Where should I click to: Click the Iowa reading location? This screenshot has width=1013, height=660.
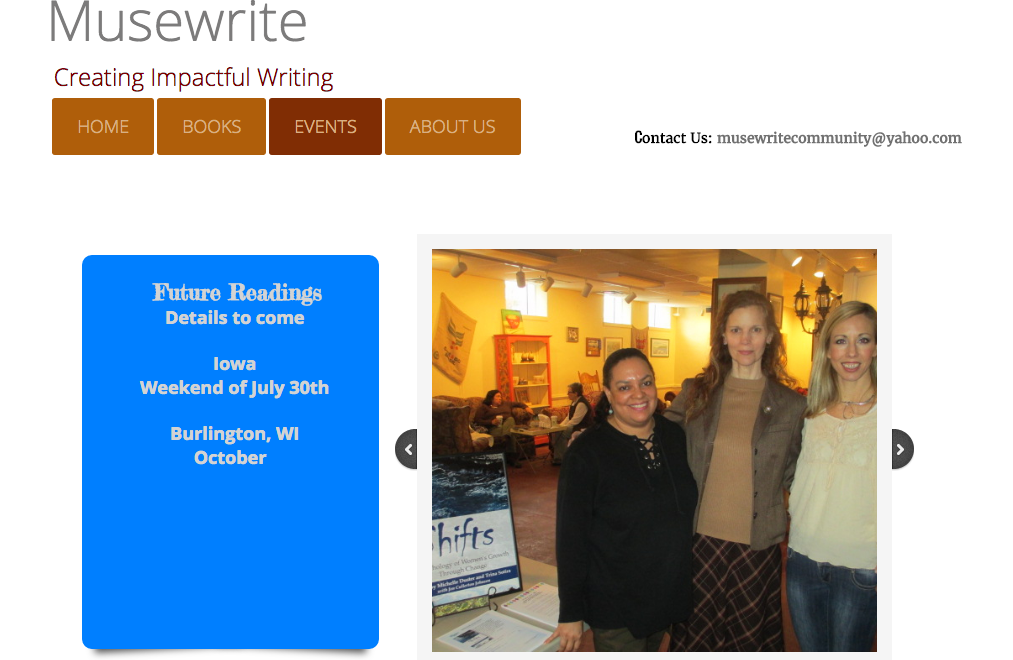235,364
